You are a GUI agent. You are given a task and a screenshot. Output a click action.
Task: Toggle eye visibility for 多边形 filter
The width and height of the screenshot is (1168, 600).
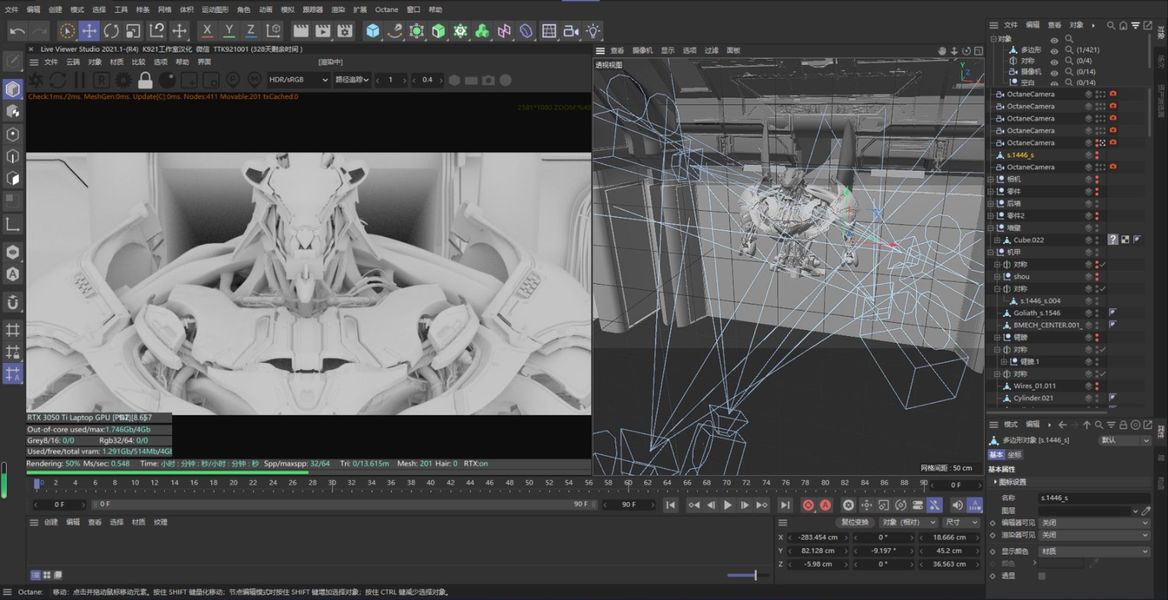pyautogui.click(x=1054, y=50)
